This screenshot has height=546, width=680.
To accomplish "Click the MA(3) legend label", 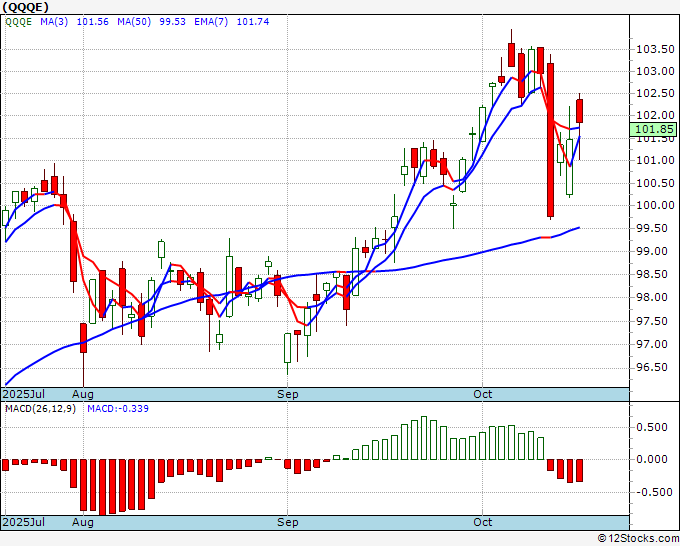I will [x=54, y=22].
